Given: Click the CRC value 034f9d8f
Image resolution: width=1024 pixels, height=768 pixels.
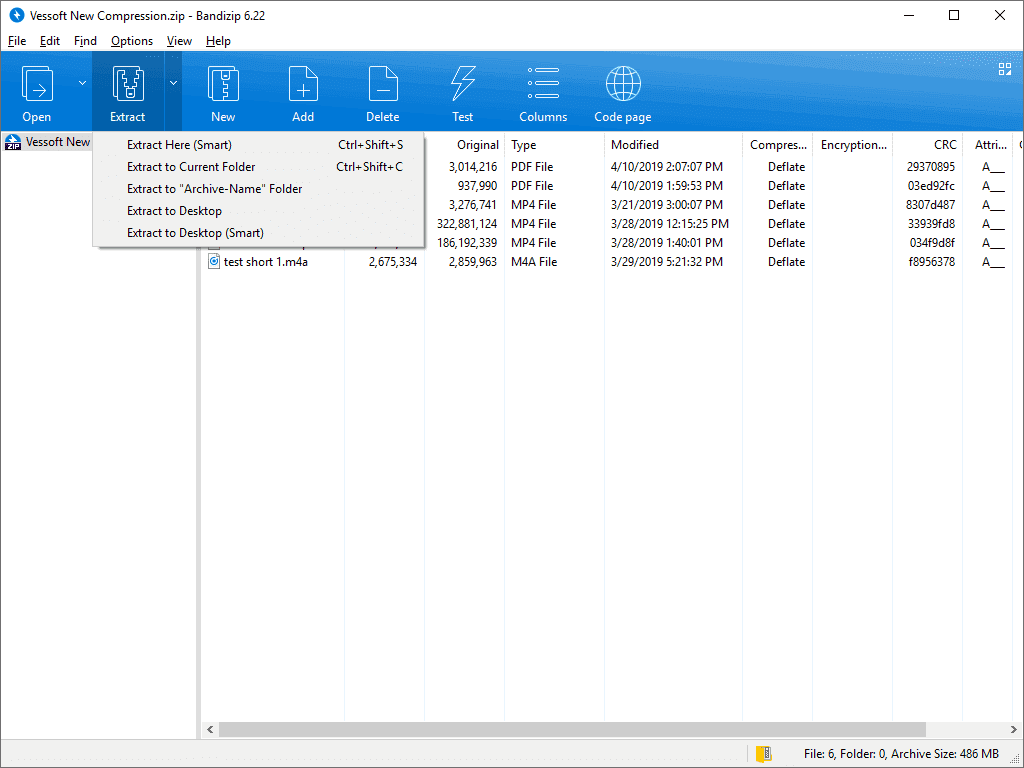Looking at the screenshot, I should click(x=932, y=243).
